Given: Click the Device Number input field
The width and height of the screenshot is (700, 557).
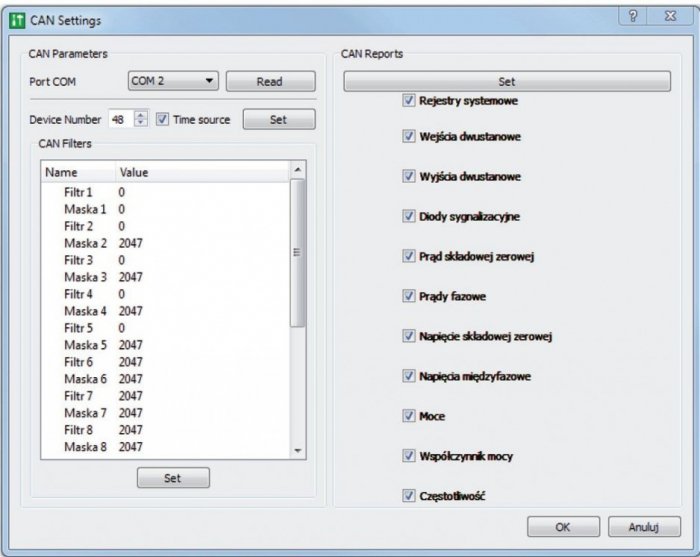Looking at the screenshot, I should [x=121, y=119].
